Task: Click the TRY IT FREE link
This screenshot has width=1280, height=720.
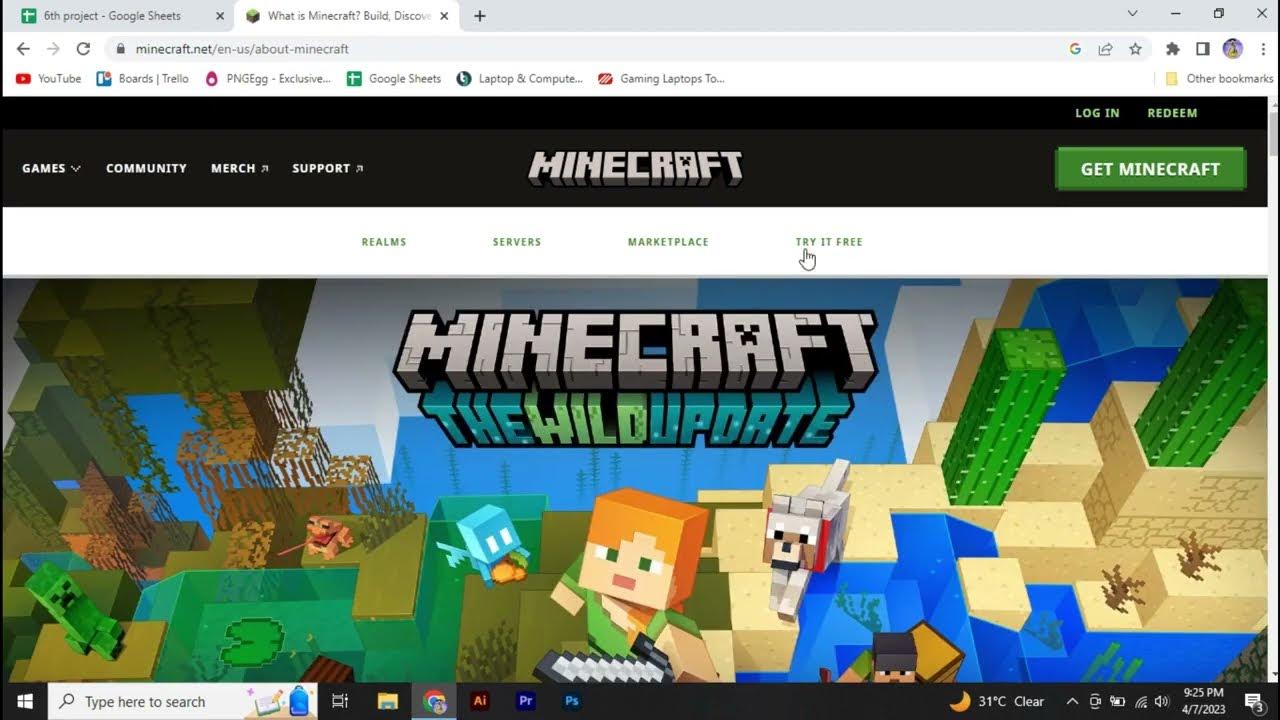Action: tap(829, 242)
